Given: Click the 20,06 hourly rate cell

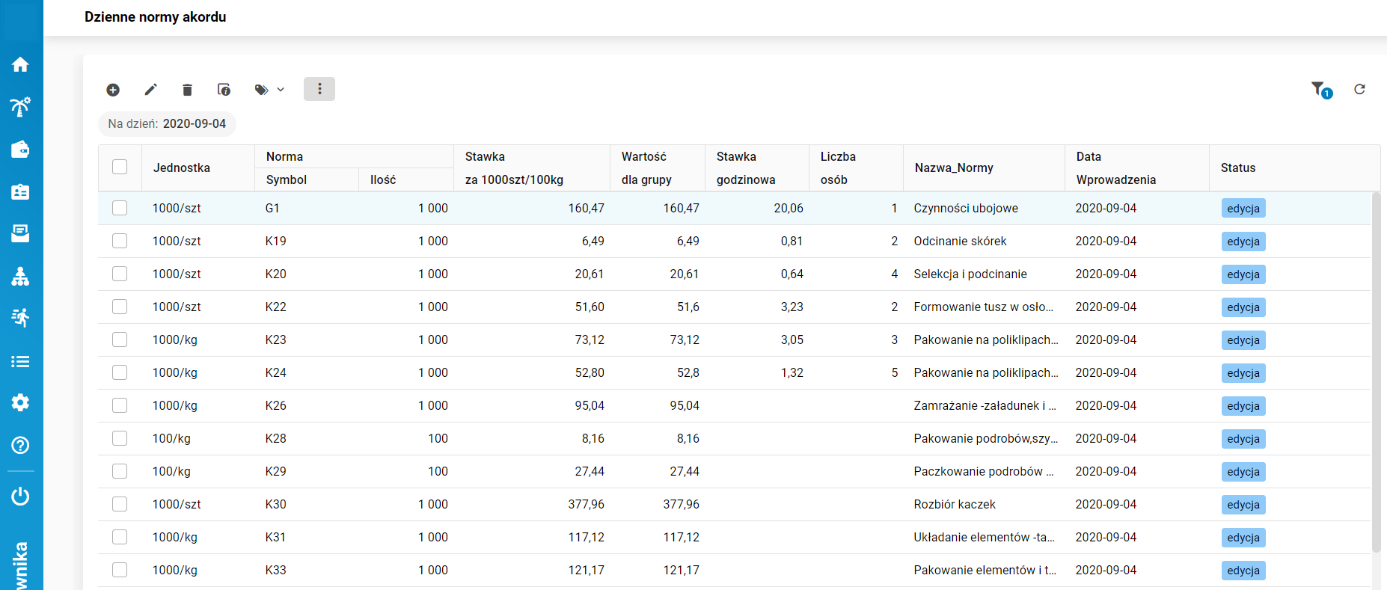Looking at the screenshot, I should click(x=787, y=208).
